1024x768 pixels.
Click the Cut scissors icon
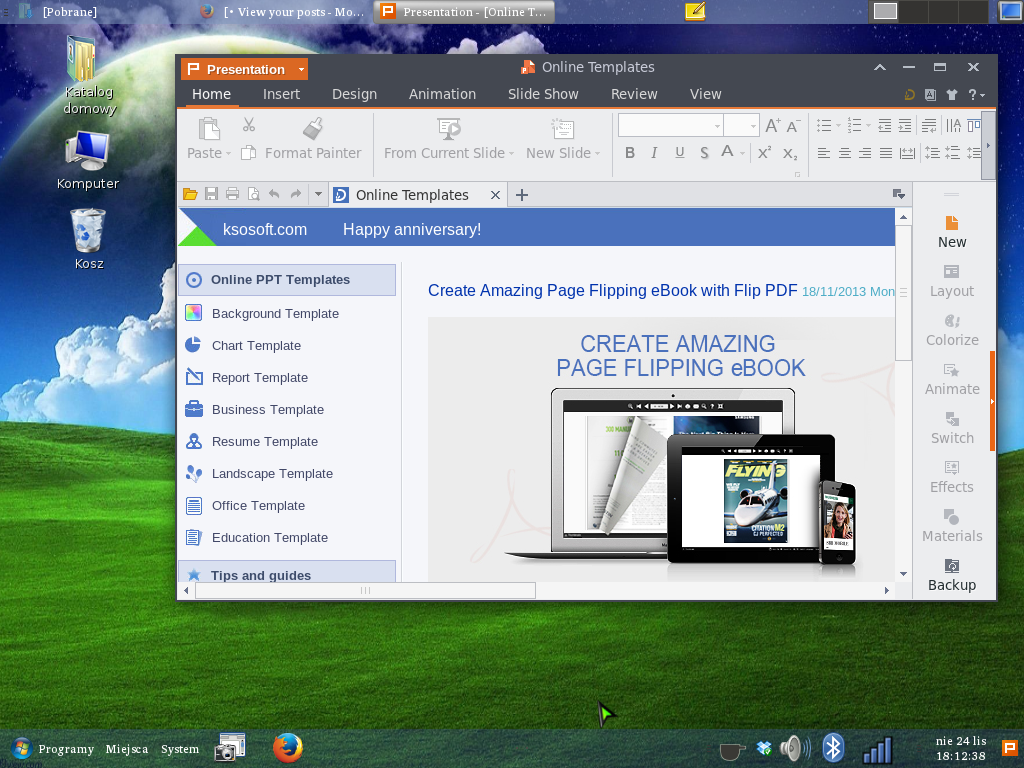(249, 125)
